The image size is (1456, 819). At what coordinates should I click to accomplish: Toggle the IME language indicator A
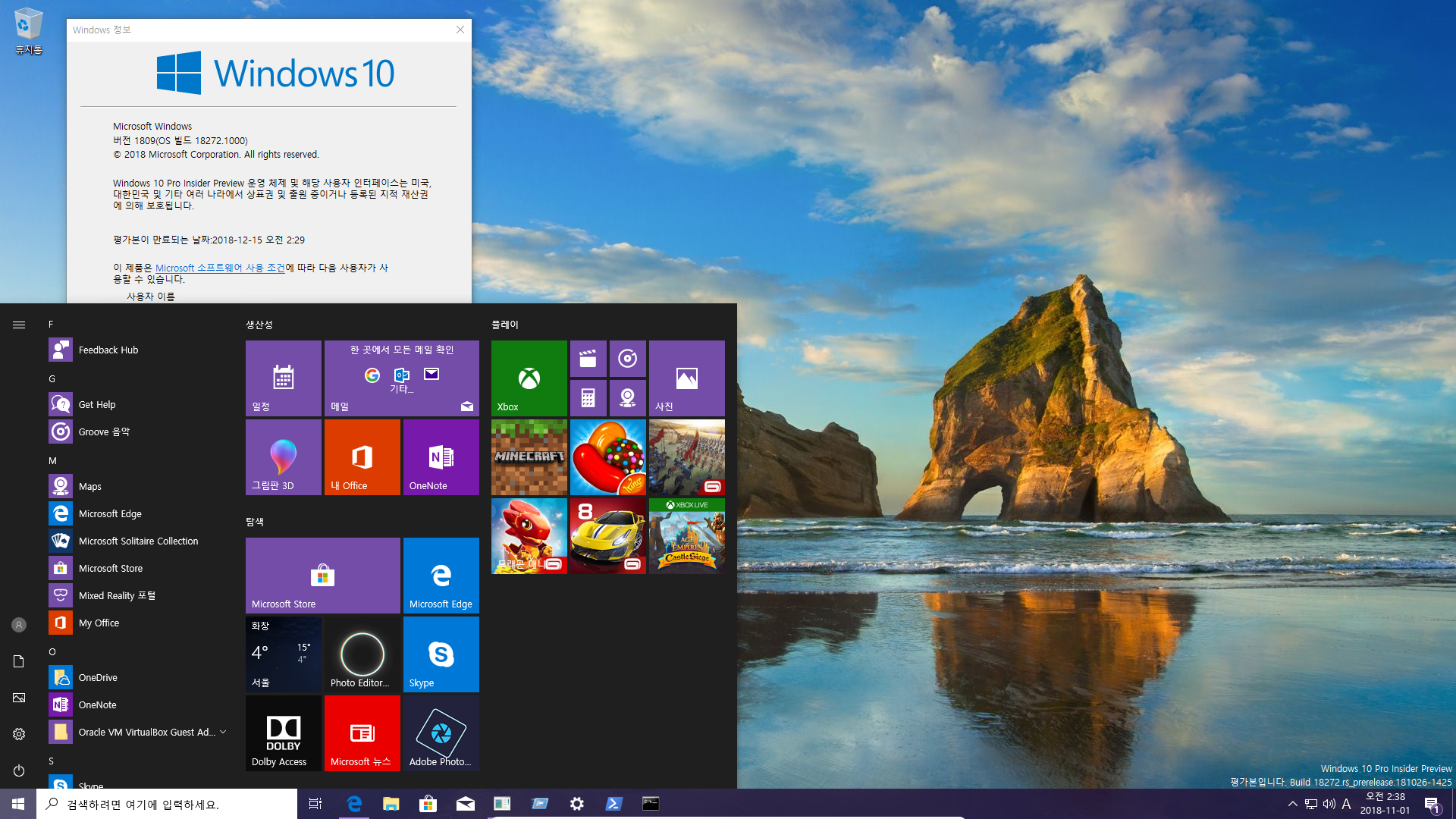click(x=1347, y=804)
